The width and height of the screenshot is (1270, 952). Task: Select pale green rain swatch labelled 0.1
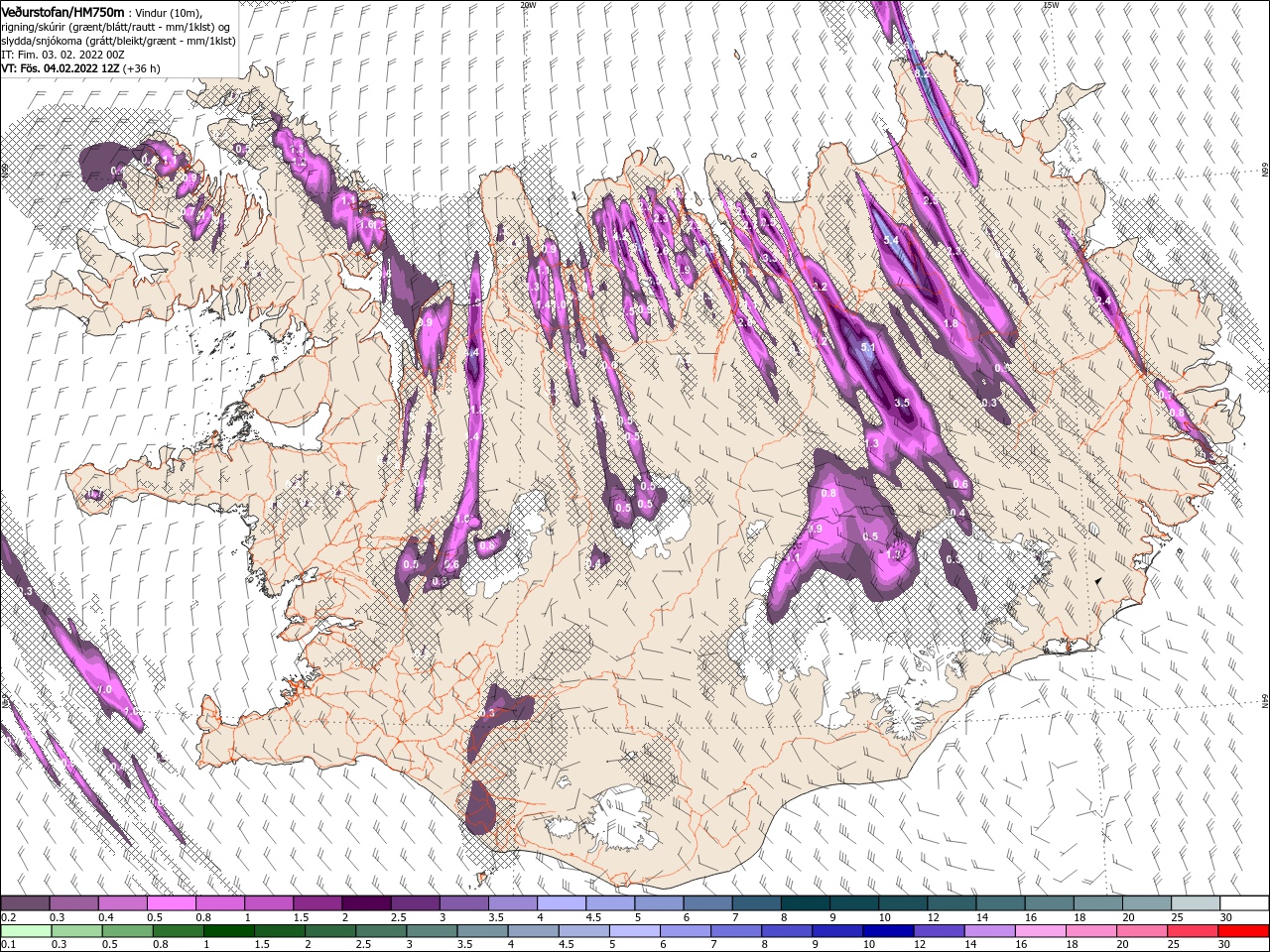point(26,931)
